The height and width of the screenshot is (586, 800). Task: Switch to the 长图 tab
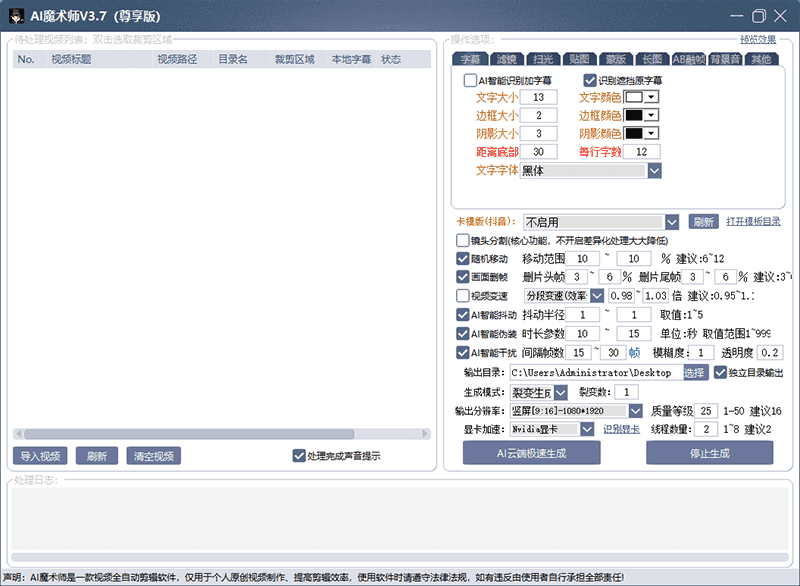[x=652, y=59]
